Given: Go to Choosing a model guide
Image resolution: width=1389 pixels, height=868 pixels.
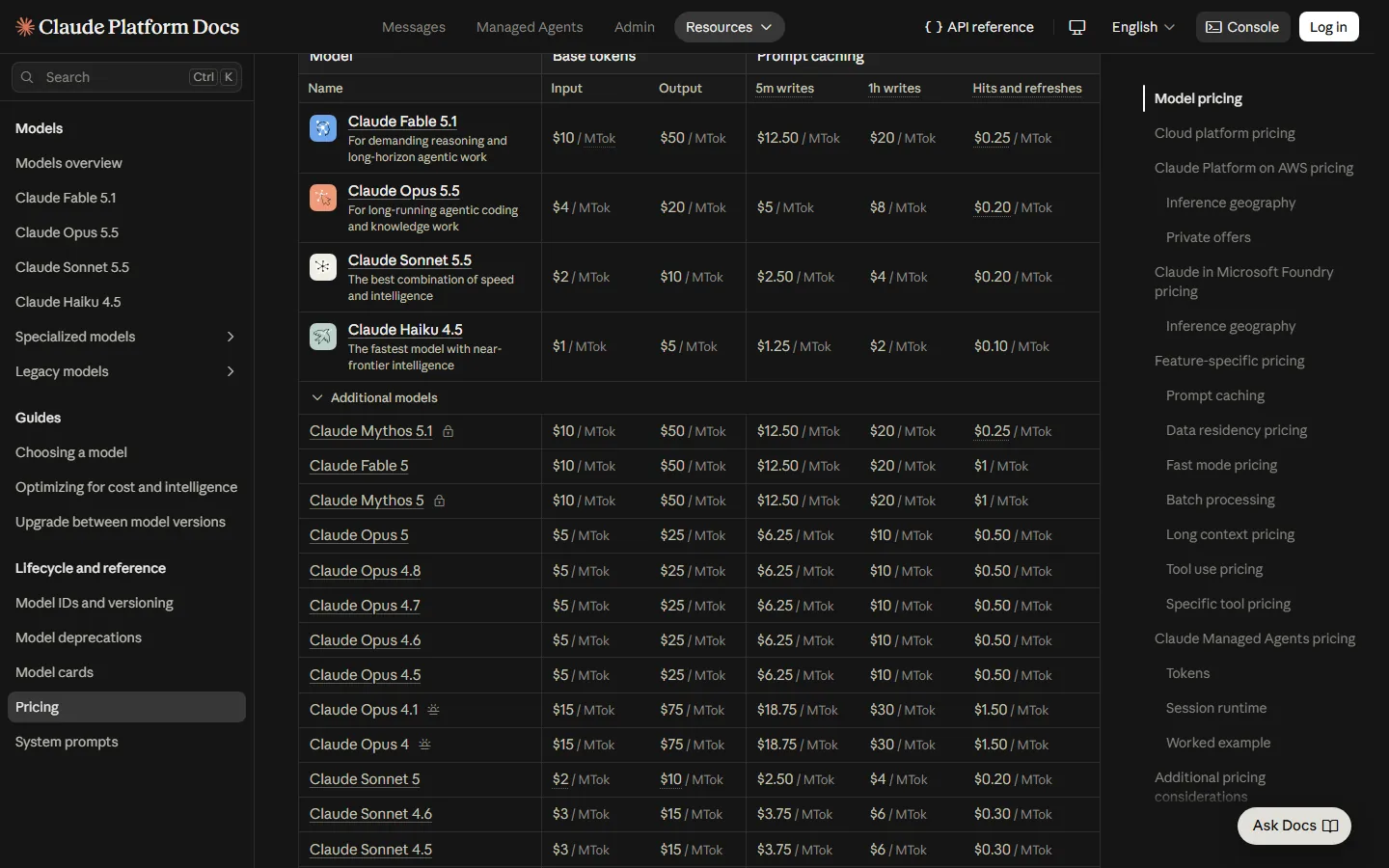Looking at the screenshot, I should [71, 452].
